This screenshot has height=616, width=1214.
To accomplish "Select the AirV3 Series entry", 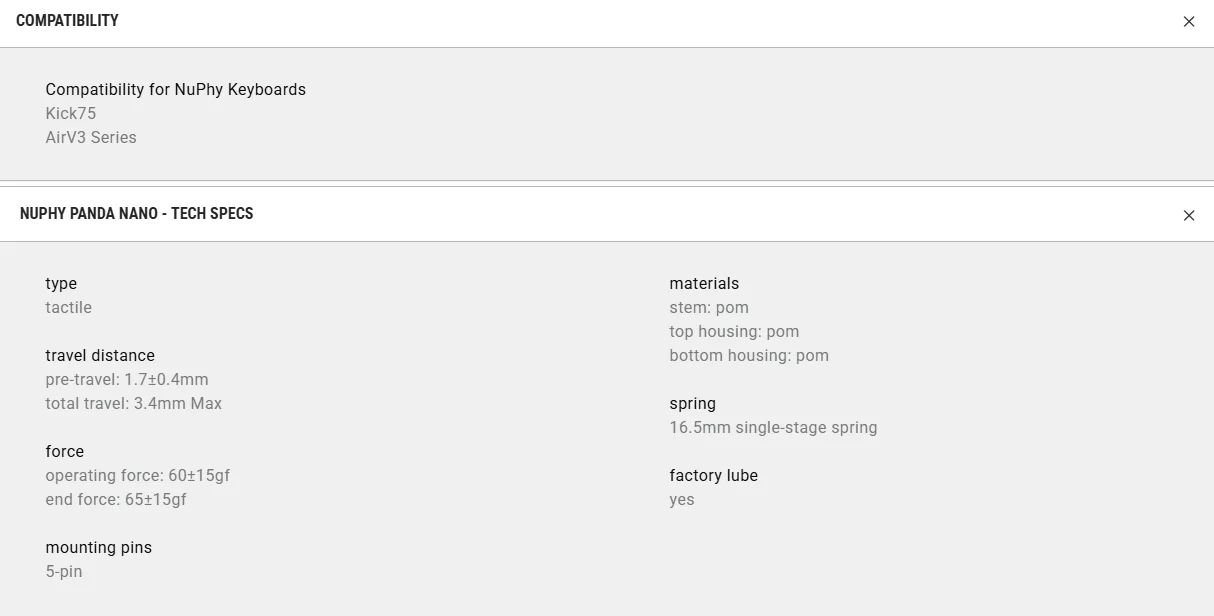I will (91, 137).
